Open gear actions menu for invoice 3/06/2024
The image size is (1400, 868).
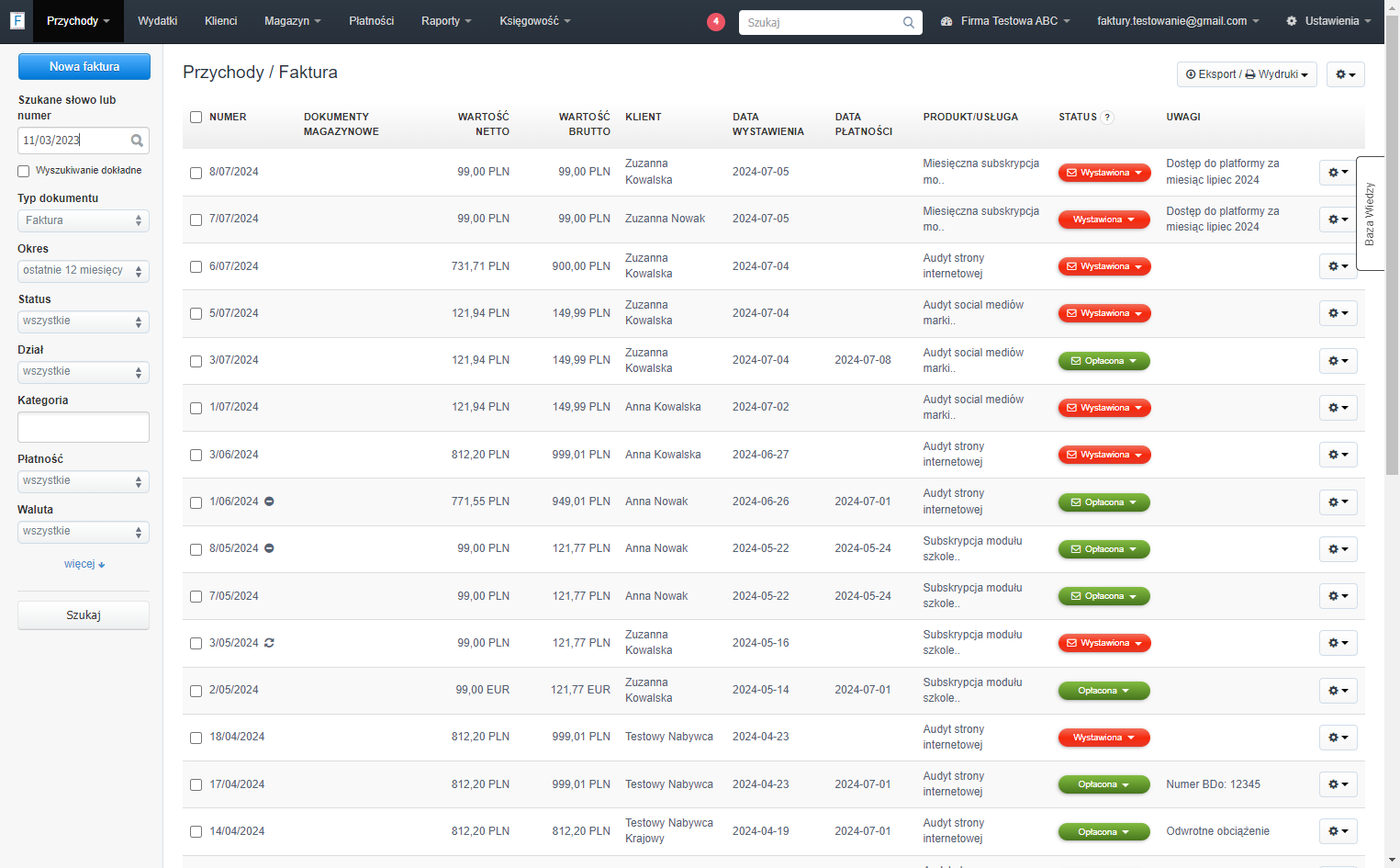click(x=1338, y=455)
